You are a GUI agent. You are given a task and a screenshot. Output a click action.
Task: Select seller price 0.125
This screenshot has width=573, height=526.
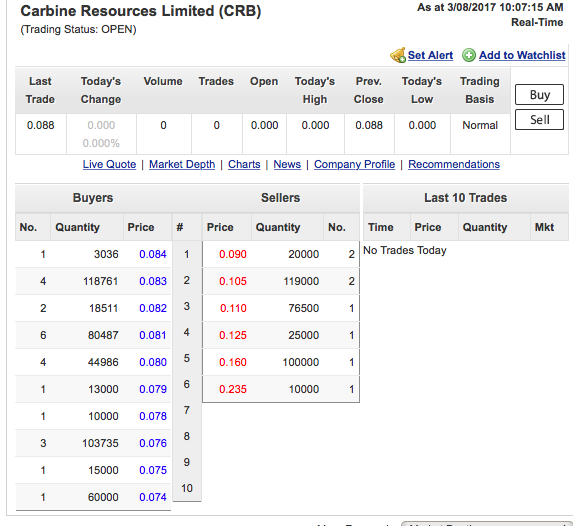click(233, 335)
